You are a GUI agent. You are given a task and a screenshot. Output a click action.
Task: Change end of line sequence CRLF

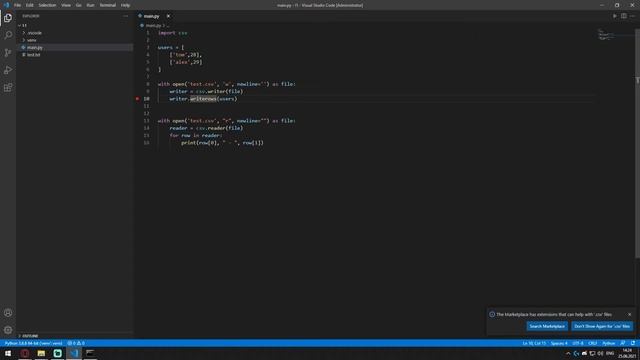pos(593,343)
